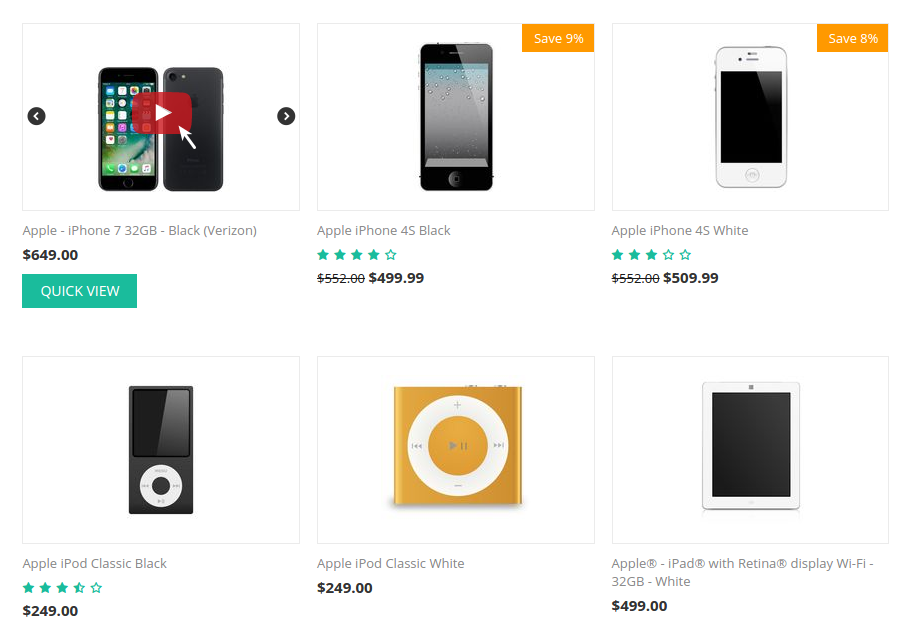This screenshot has width=909, height=644.
Task: Open the iPad with Retina display link
Action: tap(743, 572)
